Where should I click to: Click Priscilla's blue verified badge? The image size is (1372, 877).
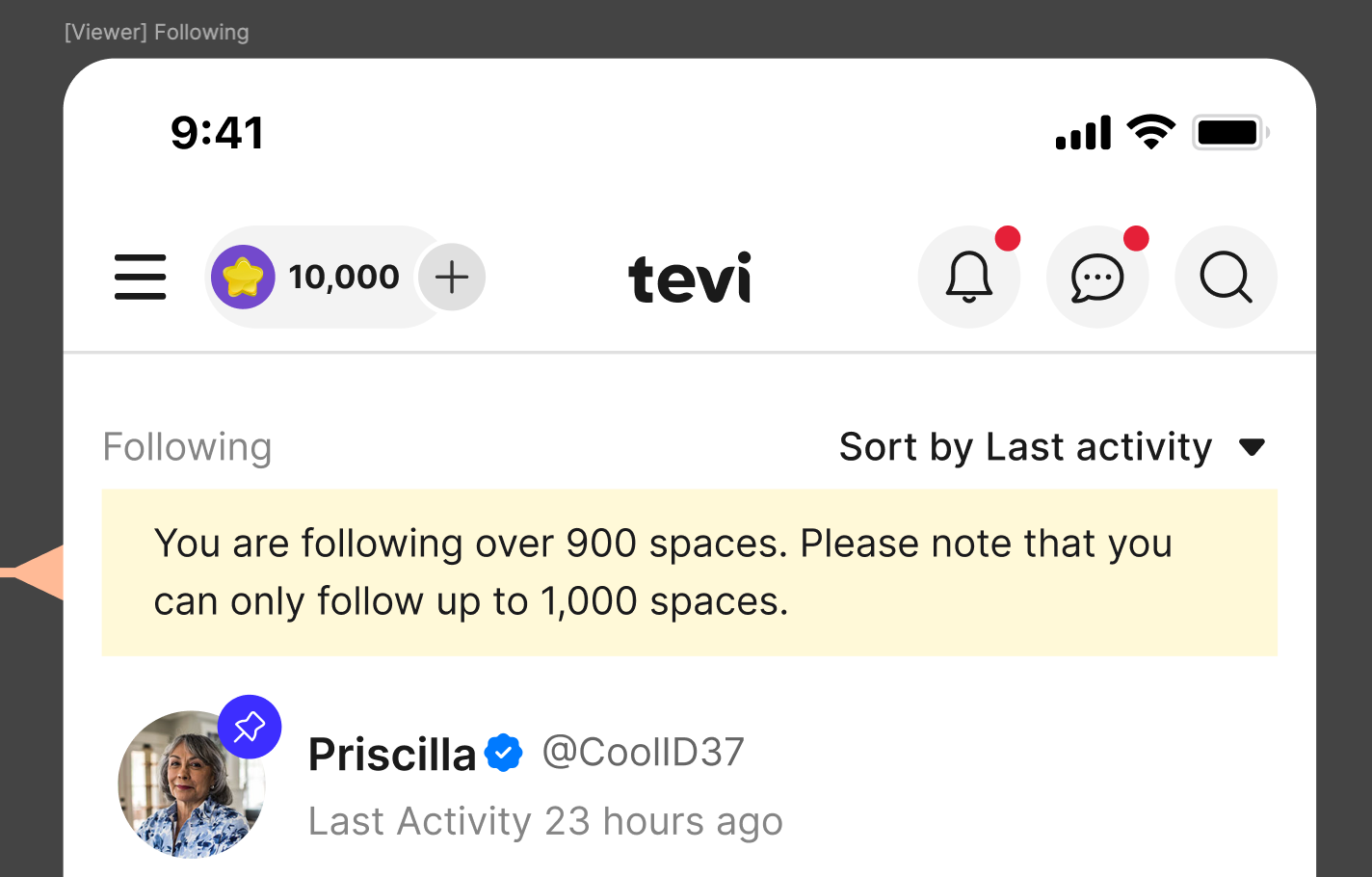(503, 753)
